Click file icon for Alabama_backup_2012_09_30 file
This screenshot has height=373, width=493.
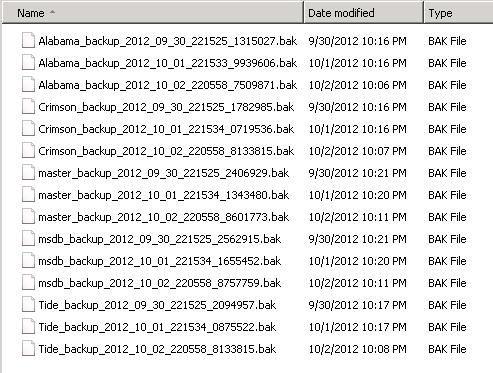28,41
